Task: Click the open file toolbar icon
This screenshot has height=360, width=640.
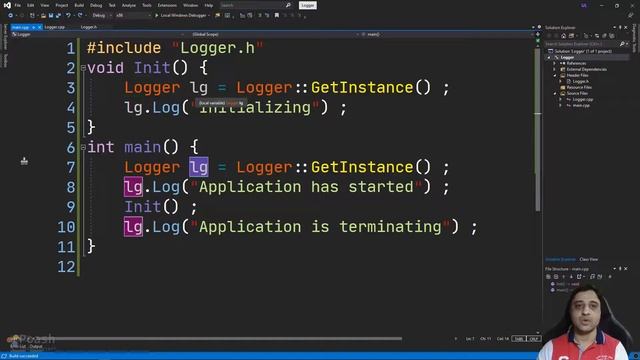Action: point(43,16)
